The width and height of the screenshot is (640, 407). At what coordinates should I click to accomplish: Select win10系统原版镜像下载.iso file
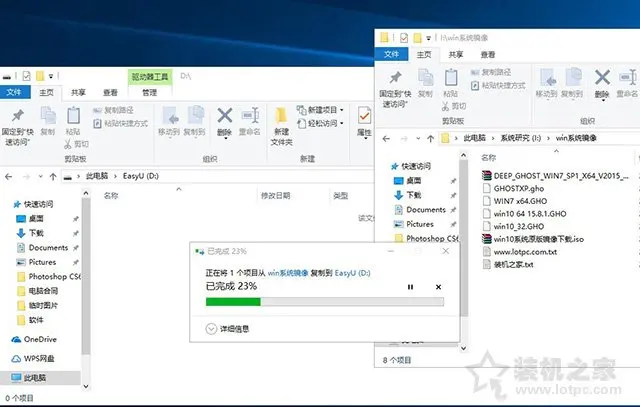pos(533,239)
